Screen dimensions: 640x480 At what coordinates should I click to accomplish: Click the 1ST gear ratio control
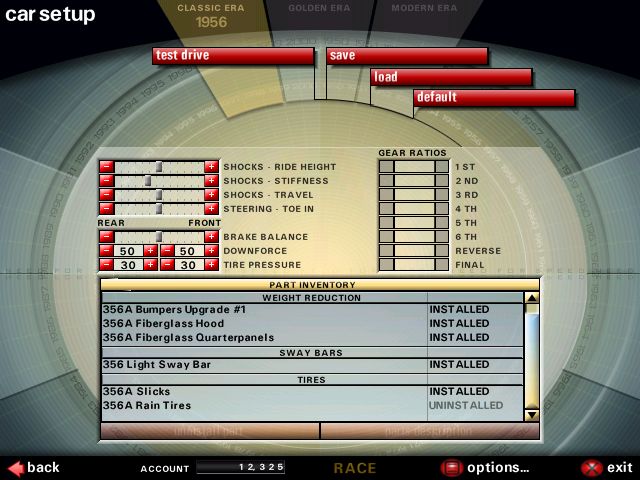pyautogui.click(x=414, y=167)
